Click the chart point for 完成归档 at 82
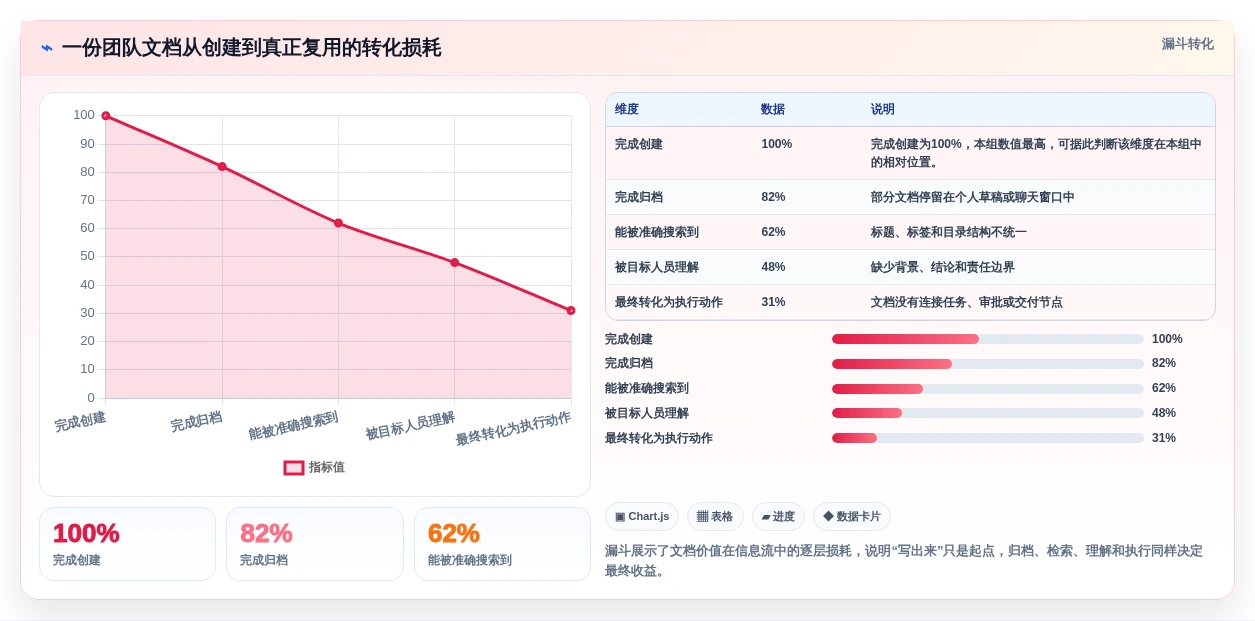Image resolution: width=1255 pixels, height=621 pixels. pos(222,167)
